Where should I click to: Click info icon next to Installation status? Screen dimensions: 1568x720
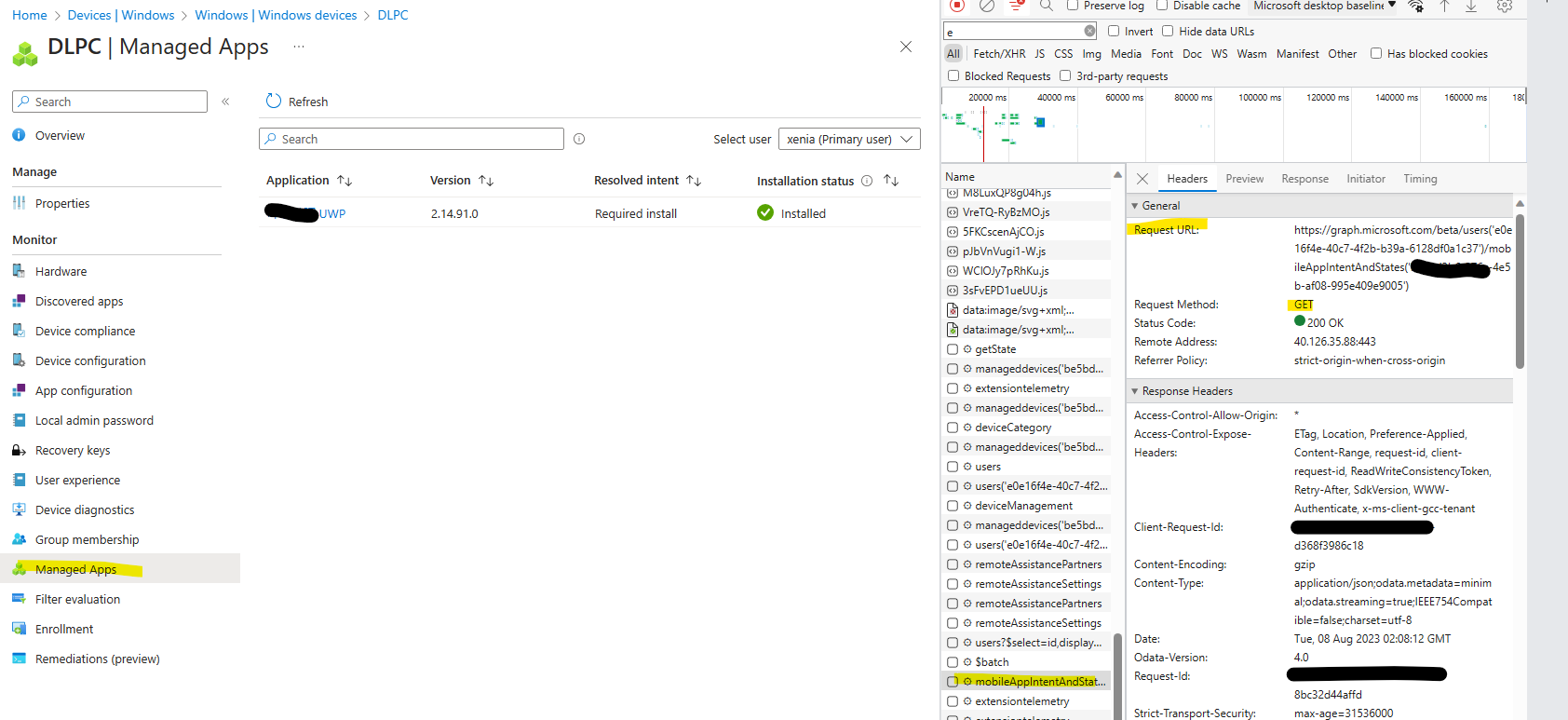[867, 181]
